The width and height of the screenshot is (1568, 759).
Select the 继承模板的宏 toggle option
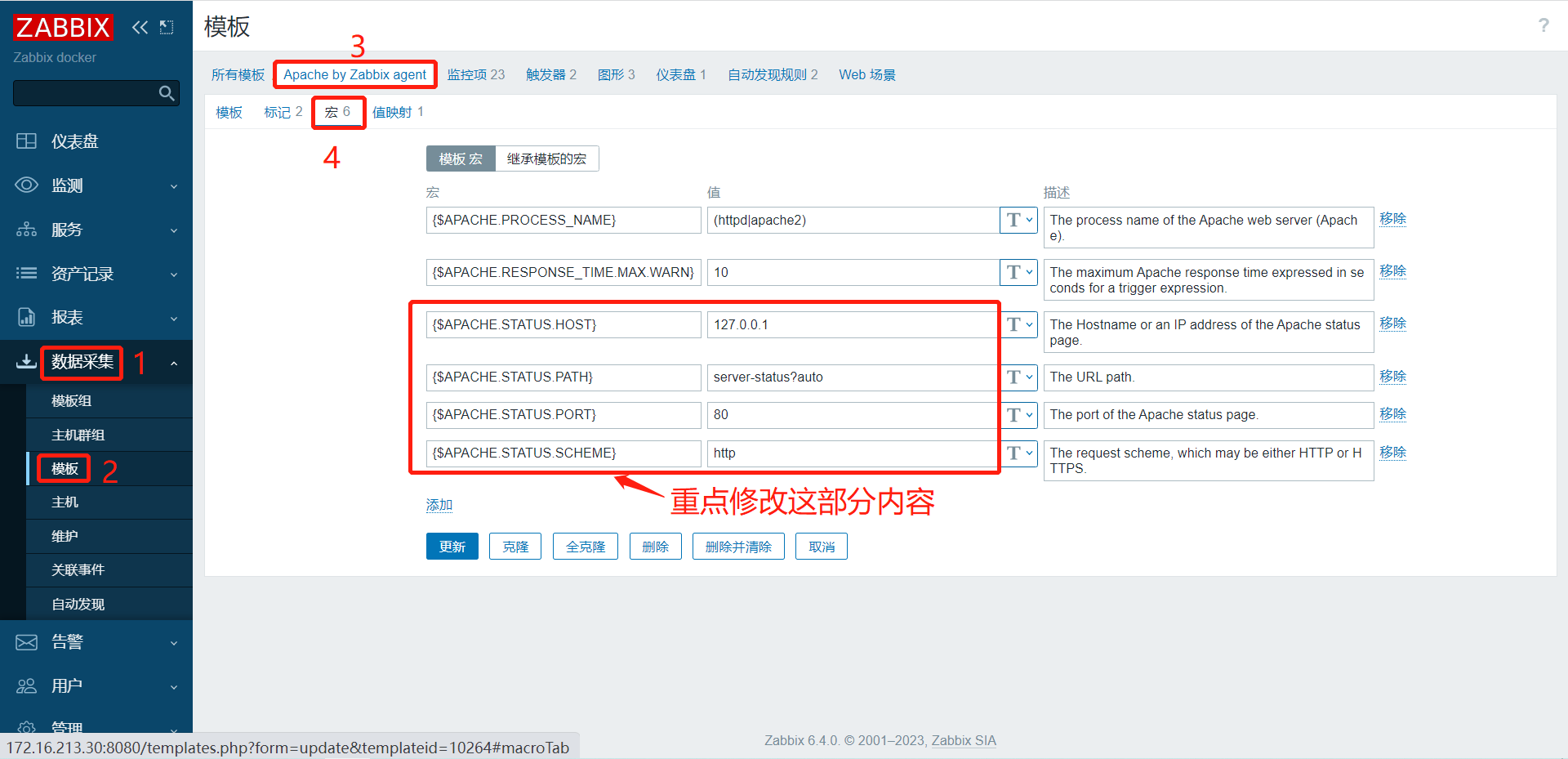pos(546,158)
